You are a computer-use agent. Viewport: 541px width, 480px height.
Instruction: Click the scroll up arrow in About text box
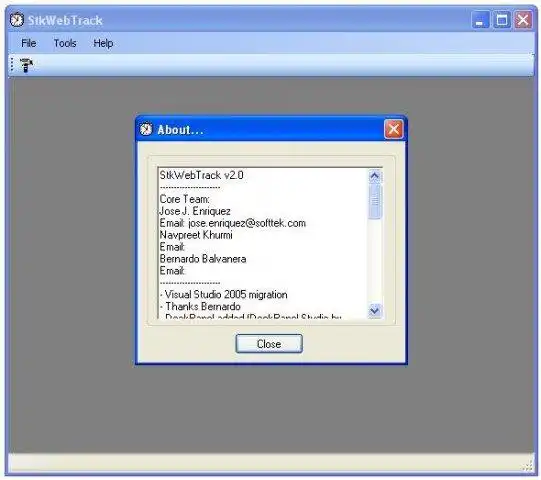click(x=375, y=176)
